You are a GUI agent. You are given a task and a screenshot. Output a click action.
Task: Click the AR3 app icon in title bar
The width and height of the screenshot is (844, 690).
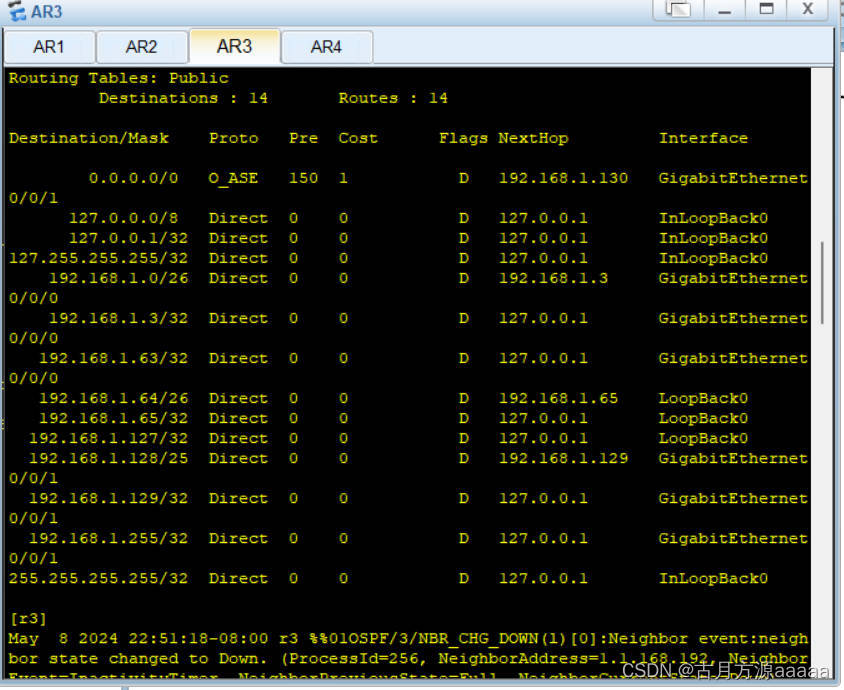pos(16,11)
